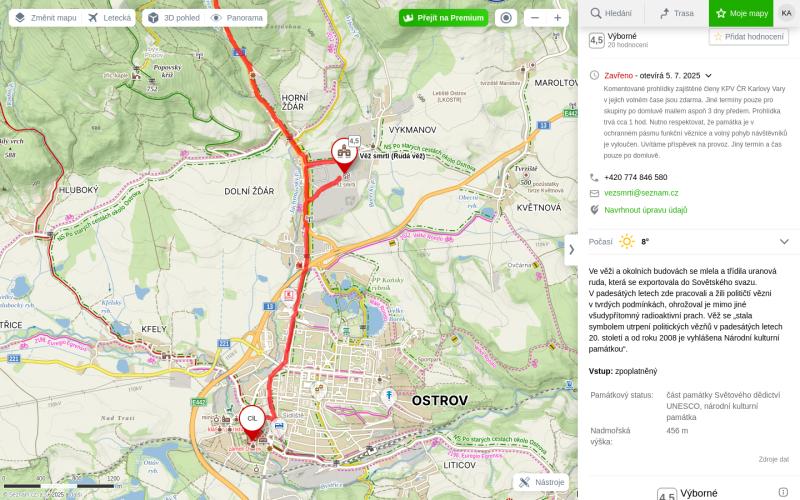This screenshot has height=500, width=800.
Task: Click Přejít na Premium button
Action: [443, 18]
